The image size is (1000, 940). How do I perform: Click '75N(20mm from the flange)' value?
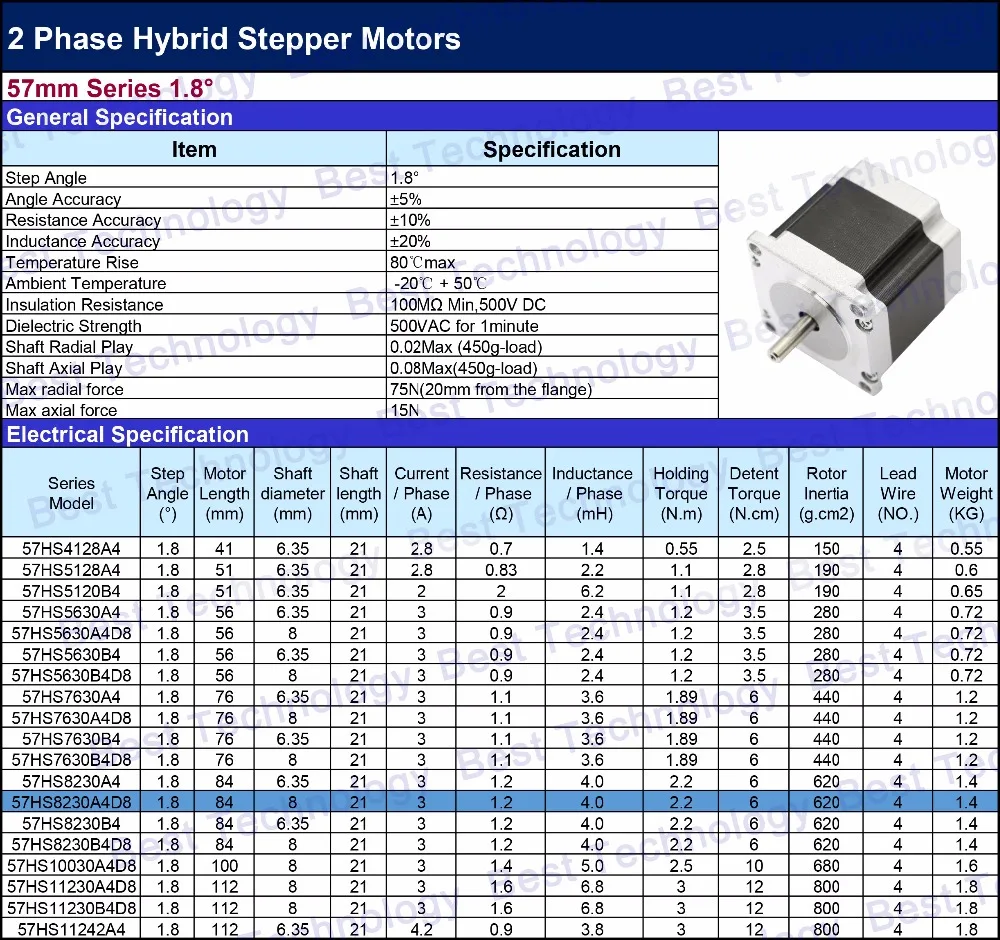tap(491, 389)
